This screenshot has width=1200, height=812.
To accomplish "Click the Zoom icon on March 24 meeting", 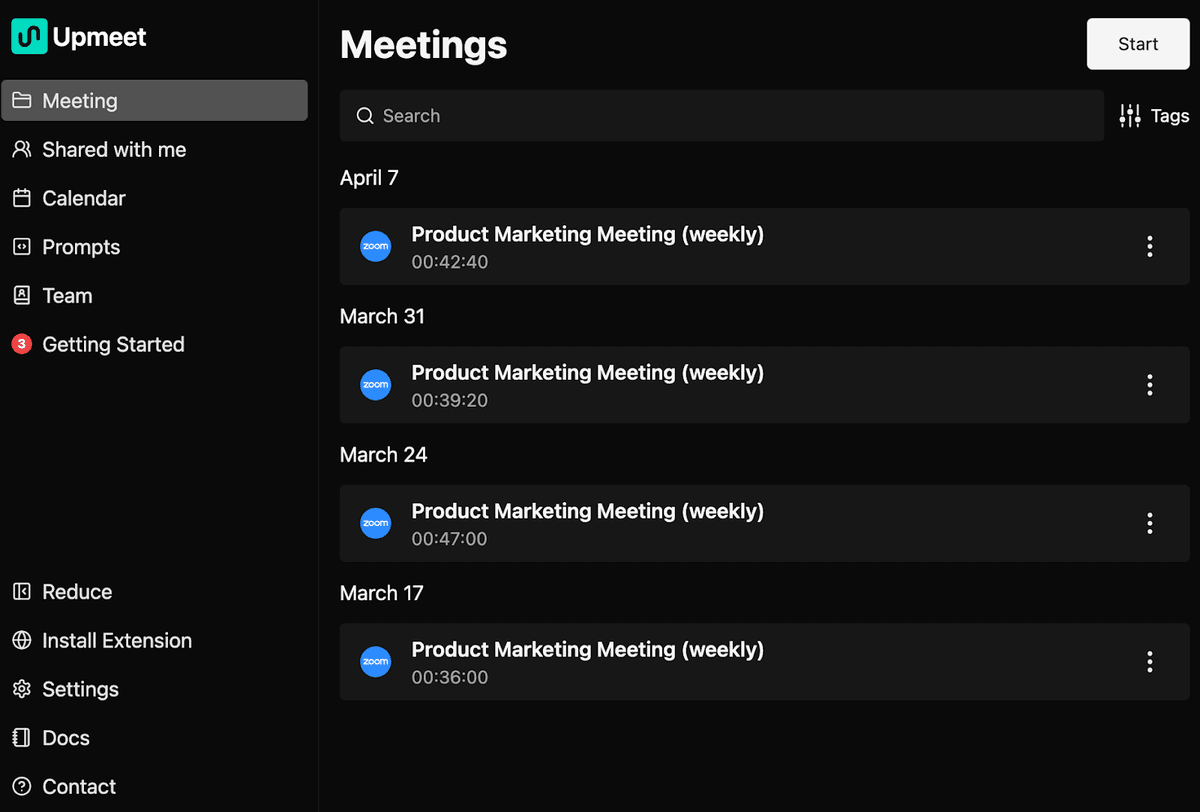I will tap(376, 523).
